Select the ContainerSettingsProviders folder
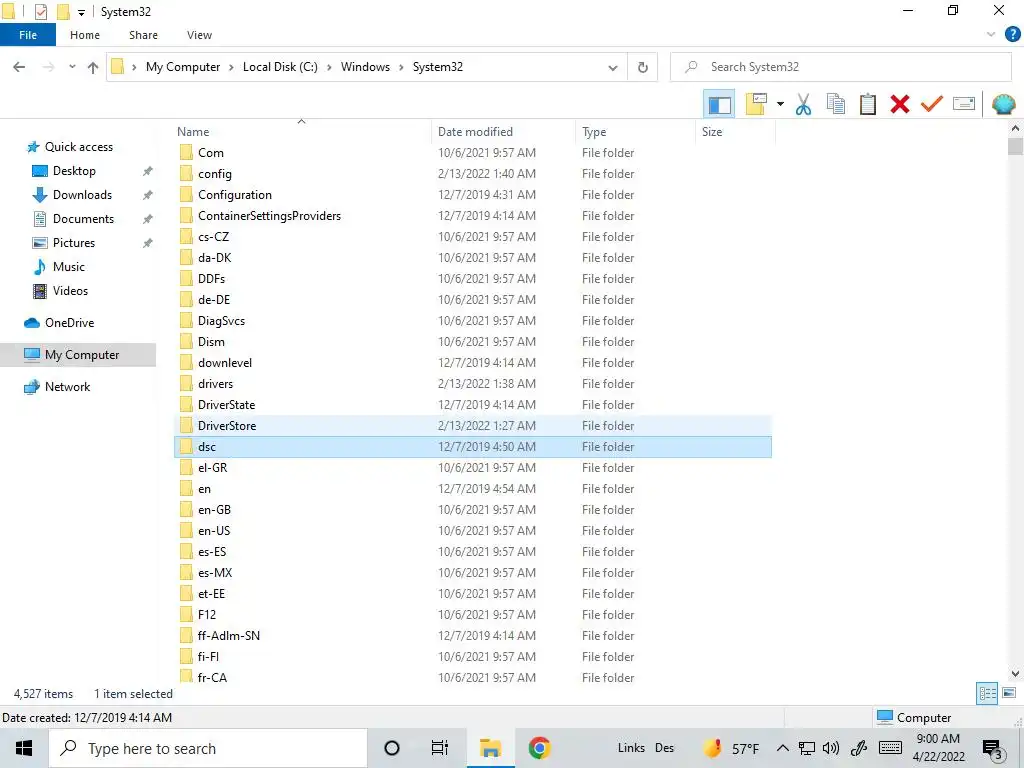Image resolution: width=1024 pixels, height=768 pixels. [269, 216]
